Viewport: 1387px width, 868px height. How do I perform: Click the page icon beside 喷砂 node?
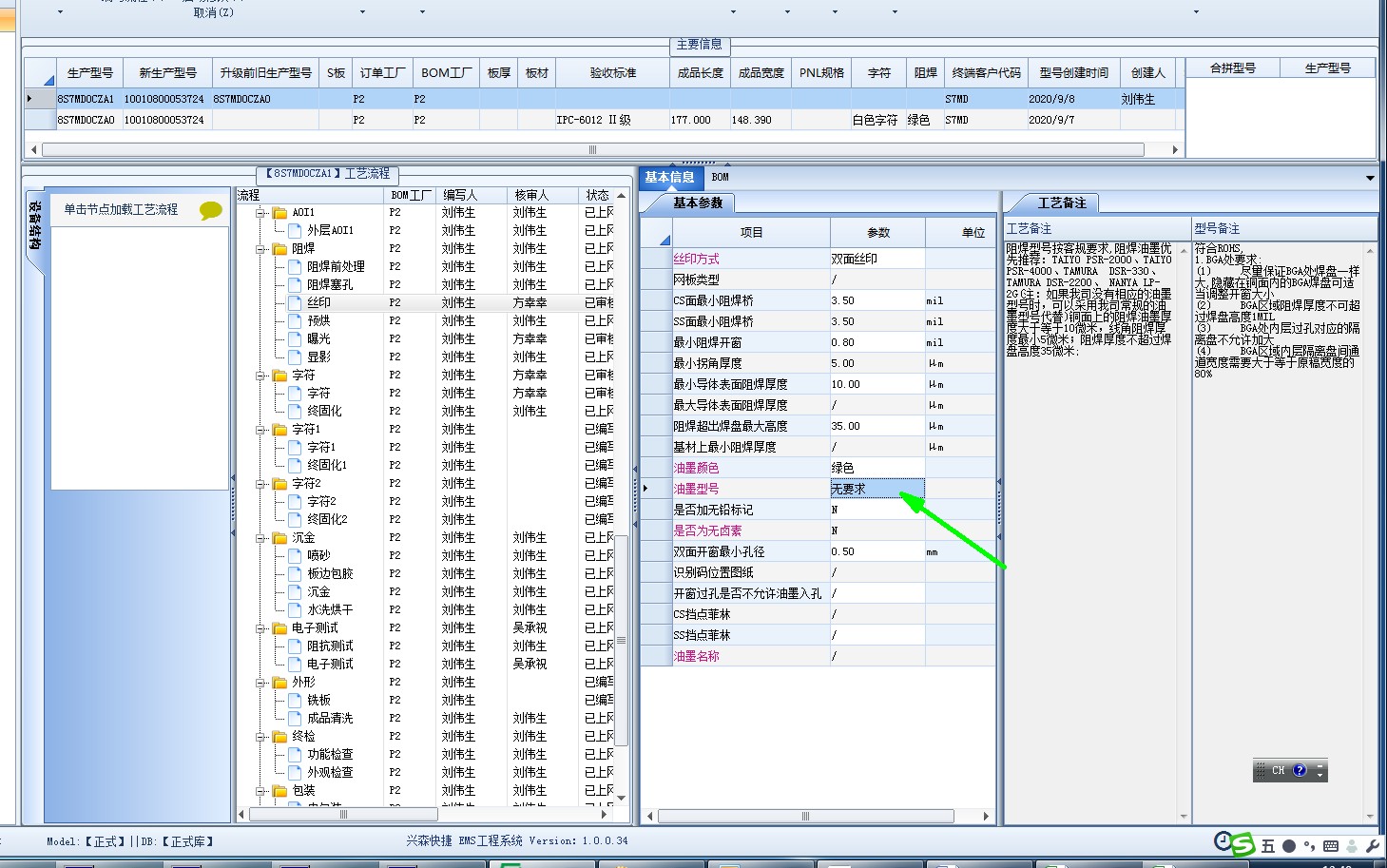295,555
